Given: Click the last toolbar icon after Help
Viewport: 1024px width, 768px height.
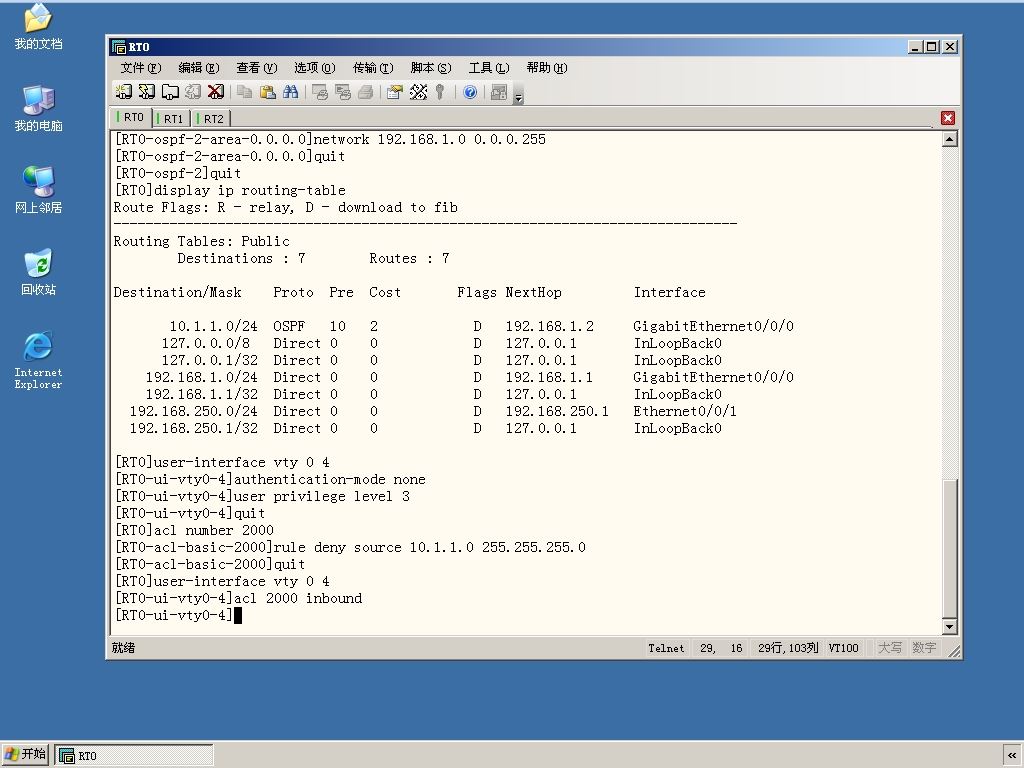Looking at the screenshot, I should pyautogui.click(x=498, y=92).
